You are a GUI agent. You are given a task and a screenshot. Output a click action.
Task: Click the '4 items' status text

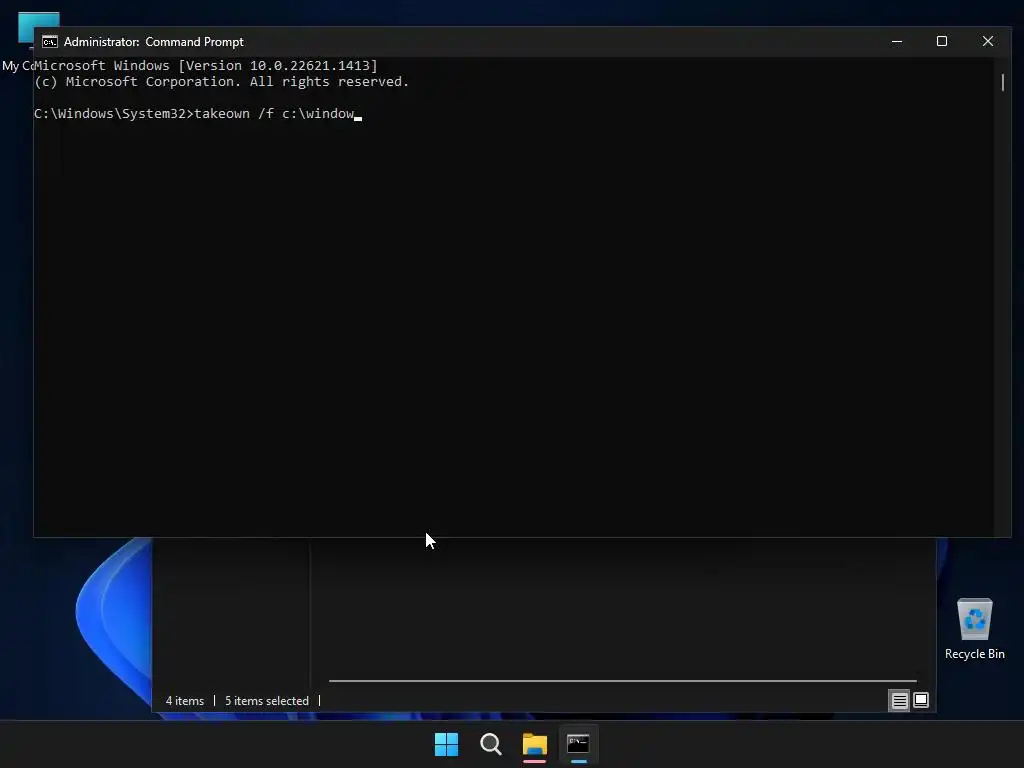[185, 701]
